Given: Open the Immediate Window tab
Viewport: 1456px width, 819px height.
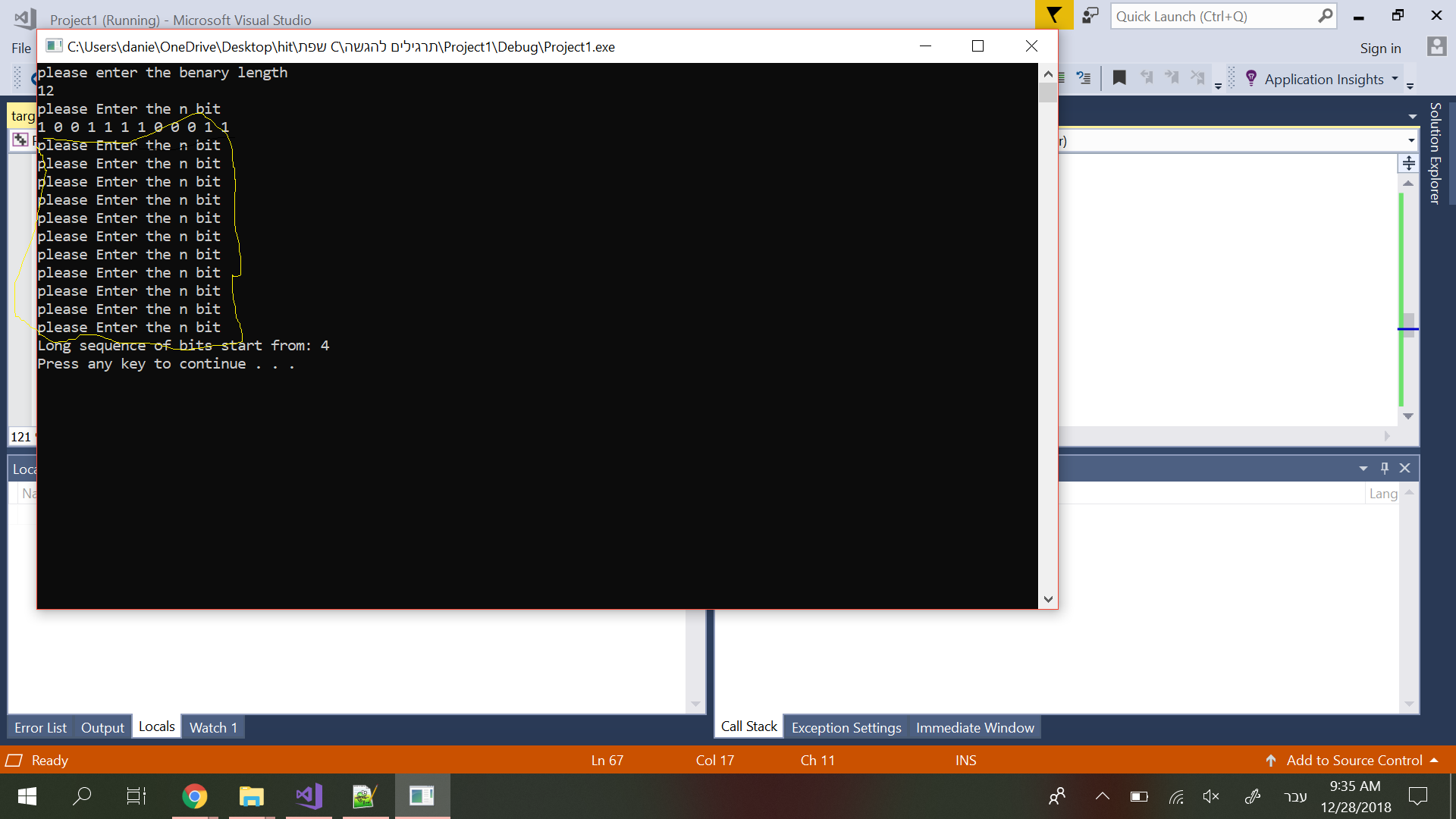Looking at the screenshot, I should coord(974,727).
